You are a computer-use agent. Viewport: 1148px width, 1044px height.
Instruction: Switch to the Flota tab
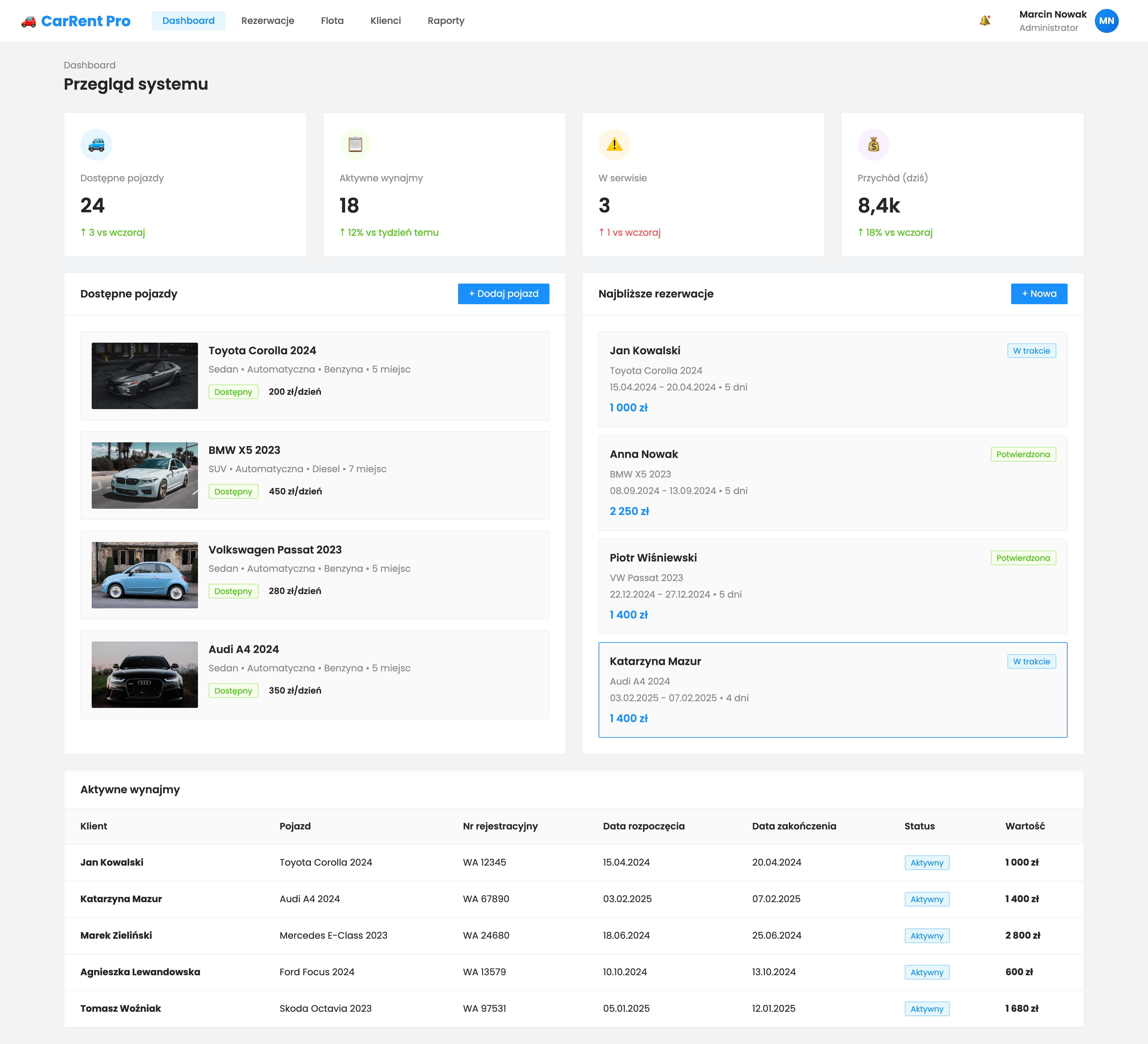pyautogui.click(x=332, y=21)
